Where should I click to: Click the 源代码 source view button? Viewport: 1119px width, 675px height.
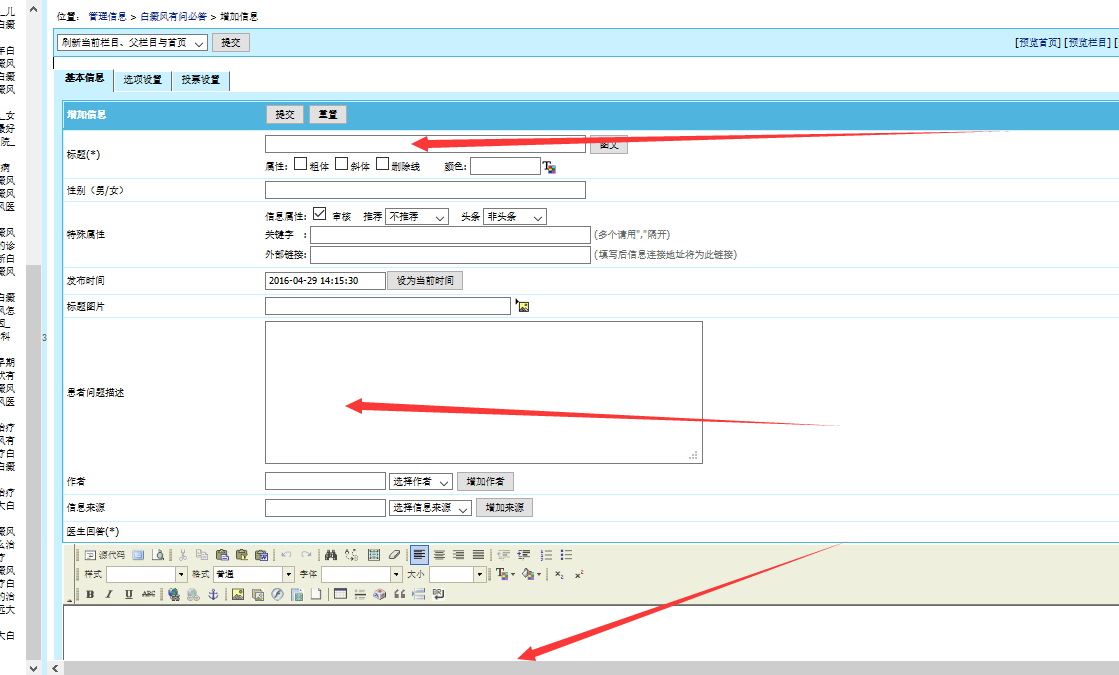coord(104,555)
